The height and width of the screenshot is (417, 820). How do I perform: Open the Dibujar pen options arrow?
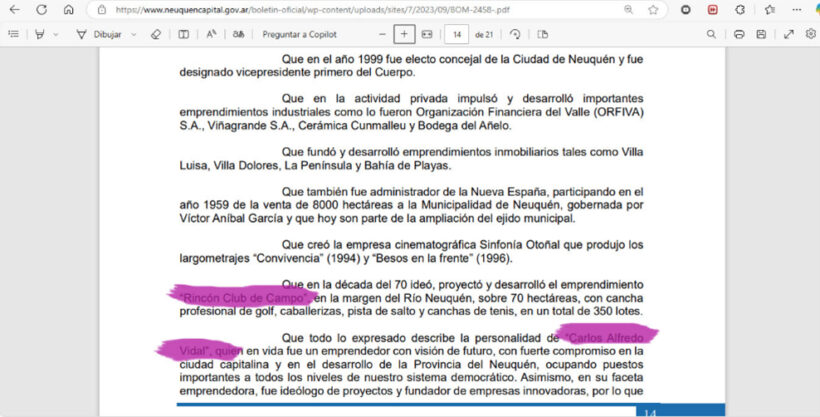(132, 33)
